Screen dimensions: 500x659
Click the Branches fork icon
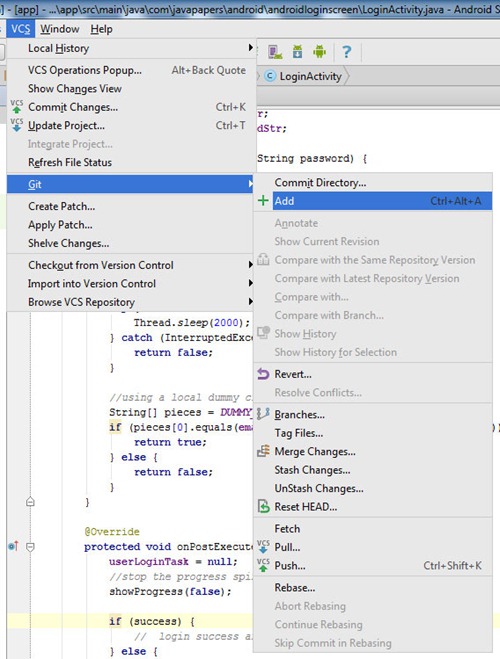(x=263, y=414)
